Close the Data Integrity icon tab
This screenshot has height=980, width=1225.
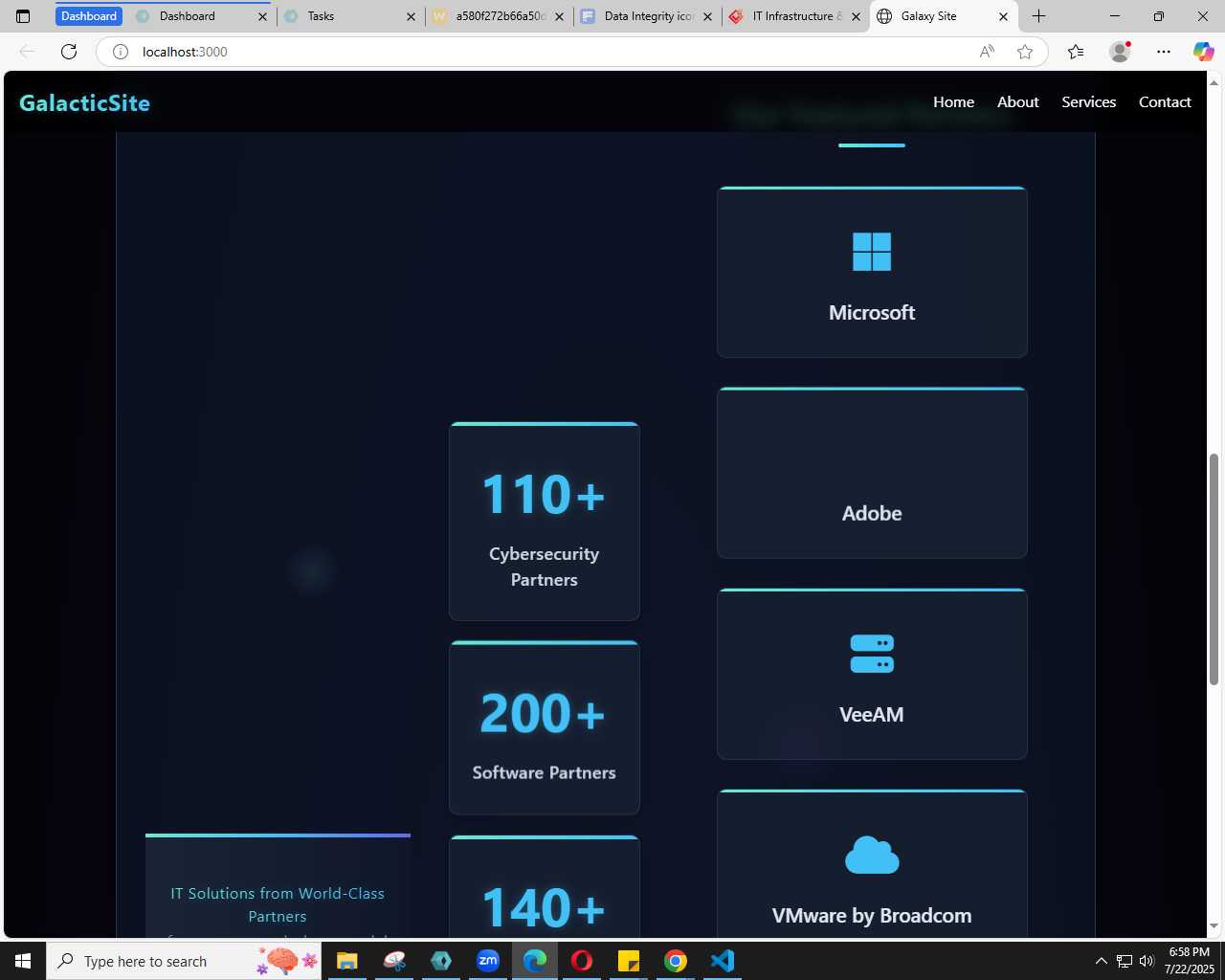click(x=707, y=16)
